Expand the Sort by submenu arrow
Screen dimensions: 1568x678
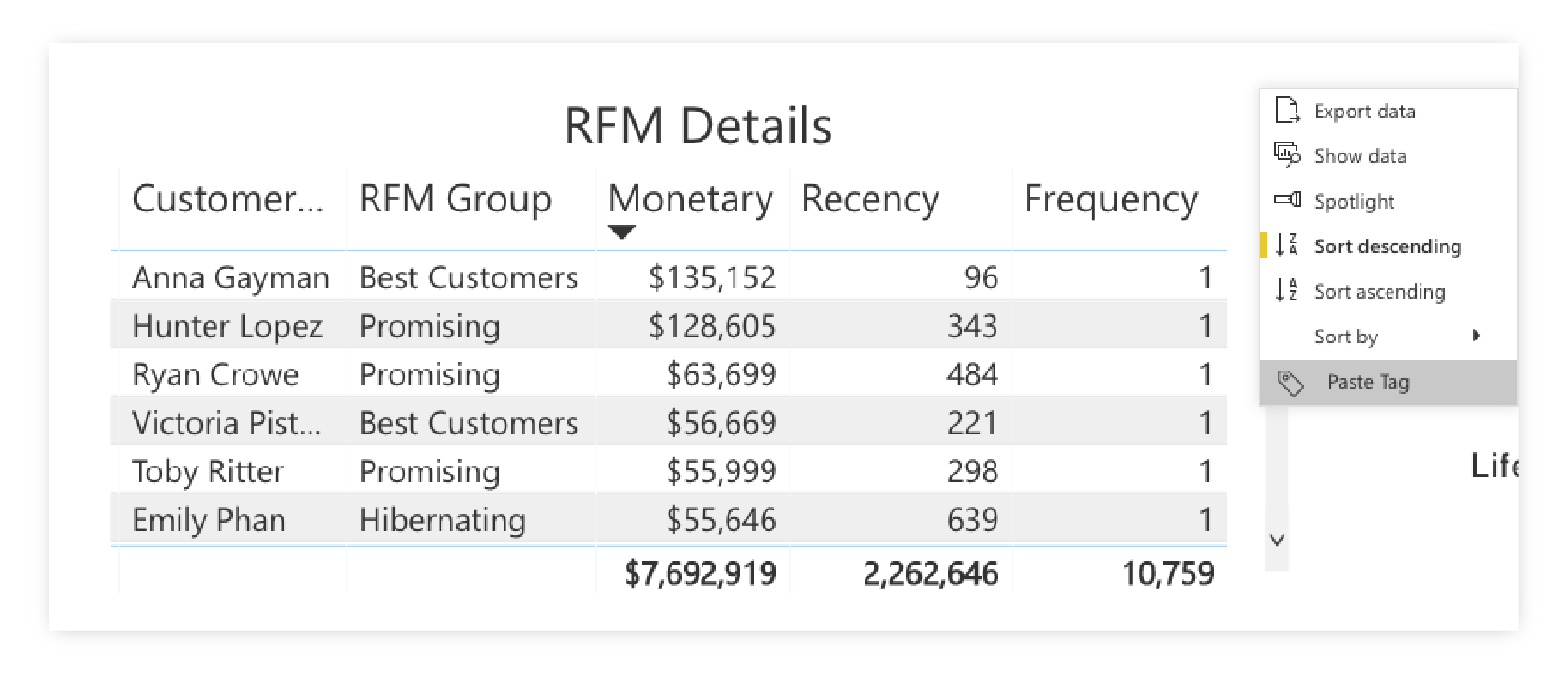click(1476, 336)
